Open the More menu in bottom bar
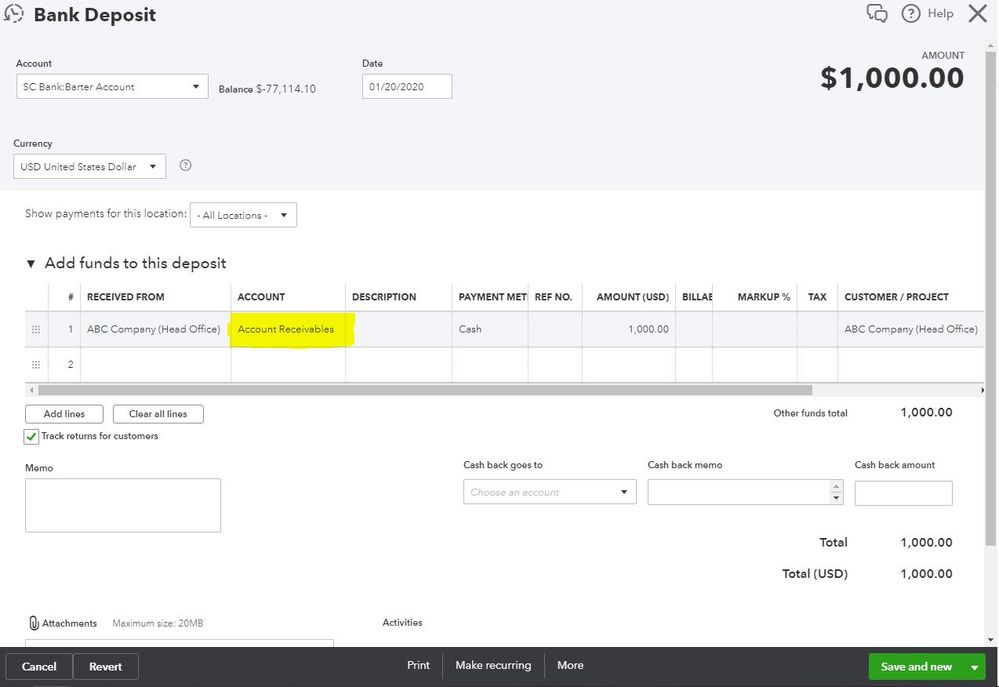This screenshot has height=687, width=999. click(x=570, y=665)
